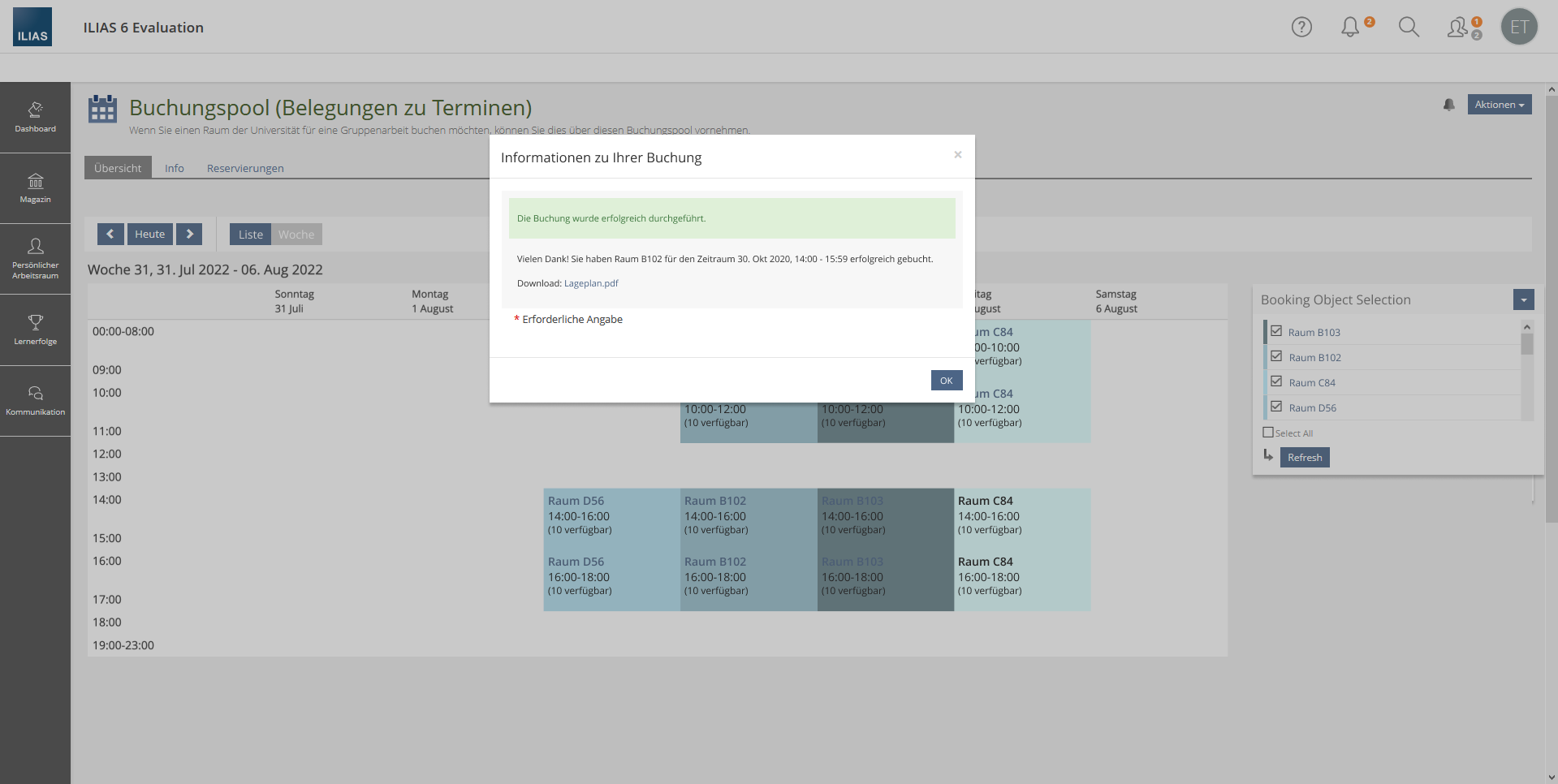Open the ET user avatar menu
The width and height of the screenshot is (1558, 784).
1519,28
